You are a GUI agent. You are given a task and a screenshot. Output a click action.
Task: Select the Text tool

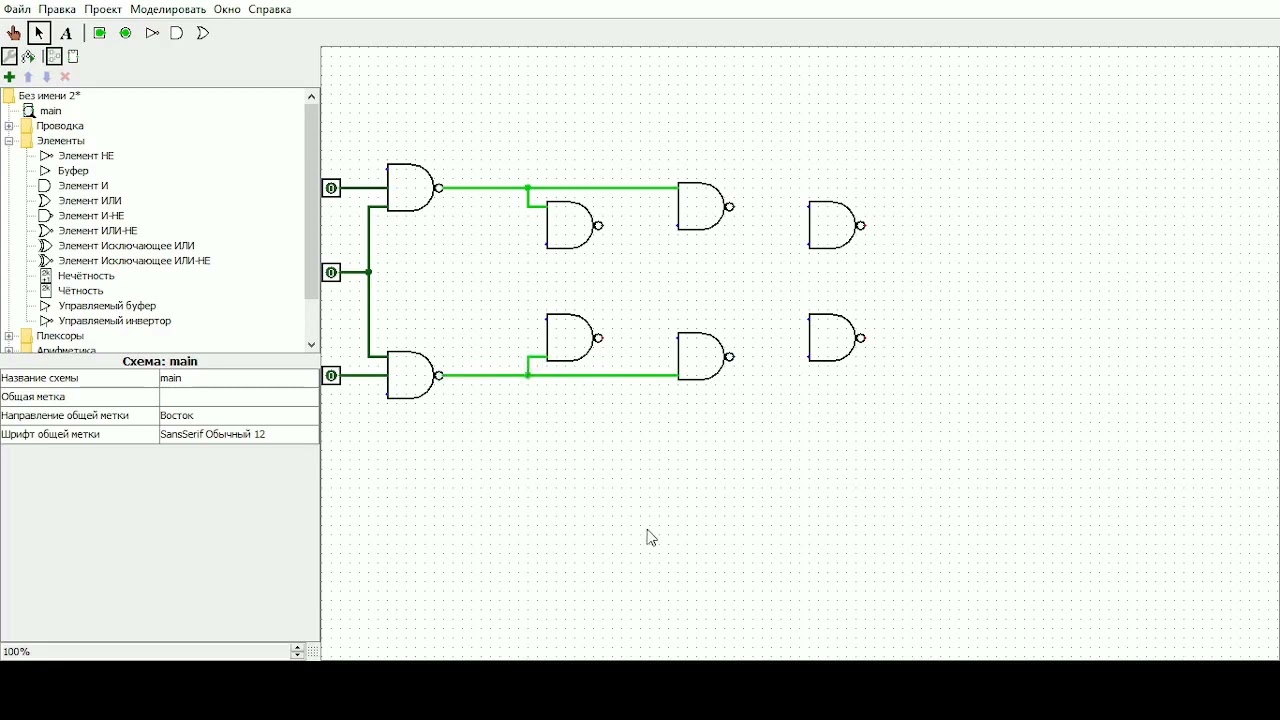(x=66, y=33)
